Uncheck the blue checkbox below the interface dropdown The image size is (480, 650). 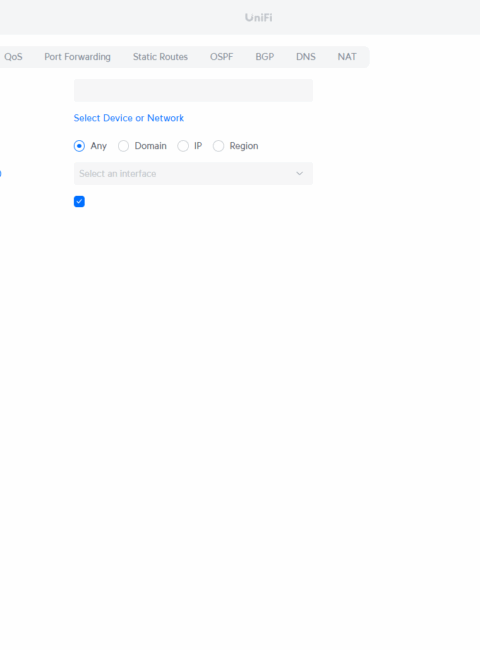79,201
